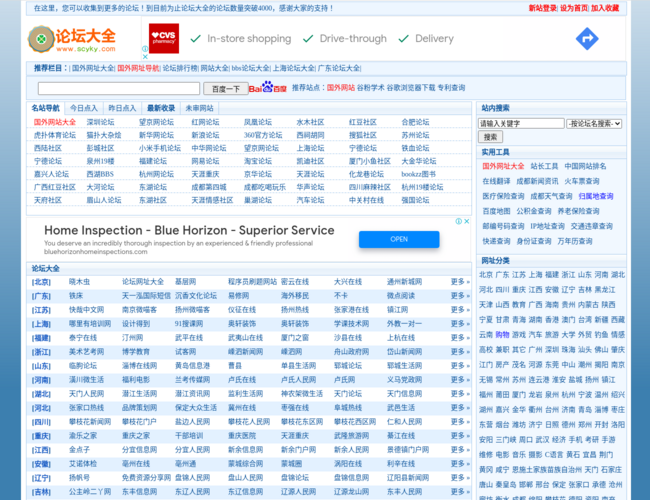Click the CVS pharmacy ad logo
Image resolution: width=650 pixels, height=500 pixels.
164,39
